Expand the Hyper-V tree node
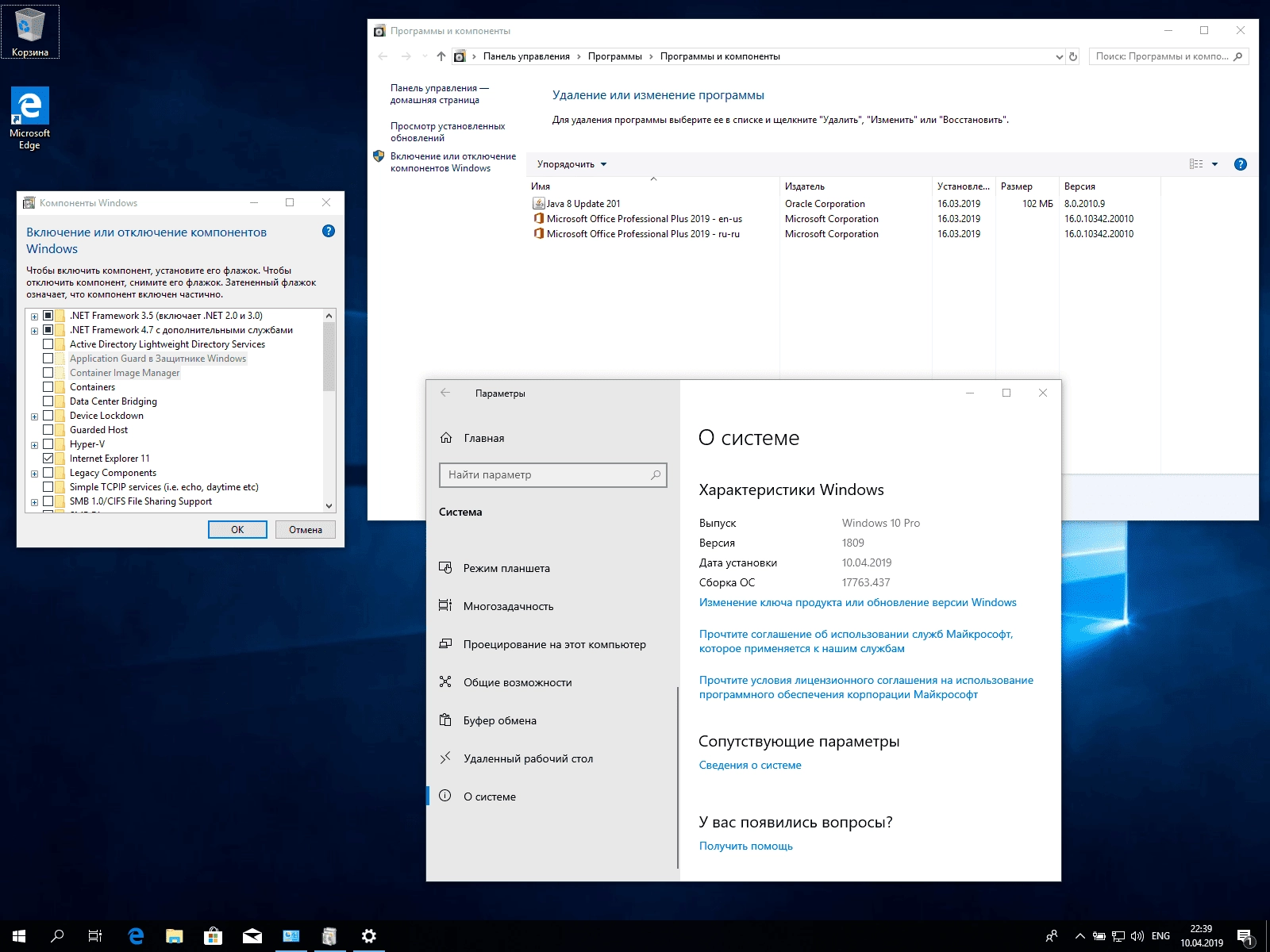This screenshot has height=952, width=1270. tap(34, 445)
